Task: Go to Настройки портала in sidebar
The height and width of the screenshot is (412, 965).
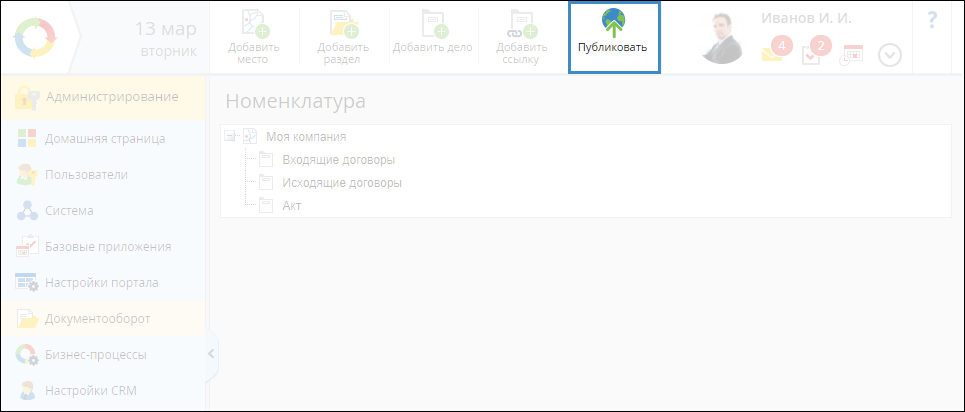Action: 101,283
